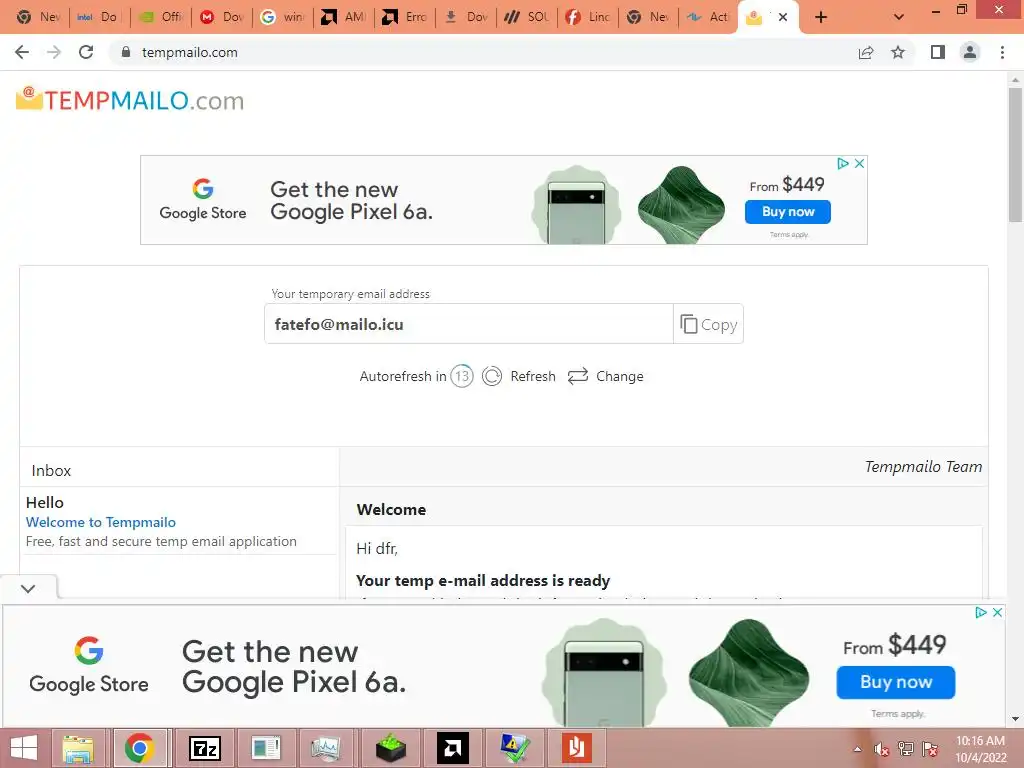This screenshot has height=768, width=1024.
Task: Switch to the Intel Do tab
Action: [98, 17]
